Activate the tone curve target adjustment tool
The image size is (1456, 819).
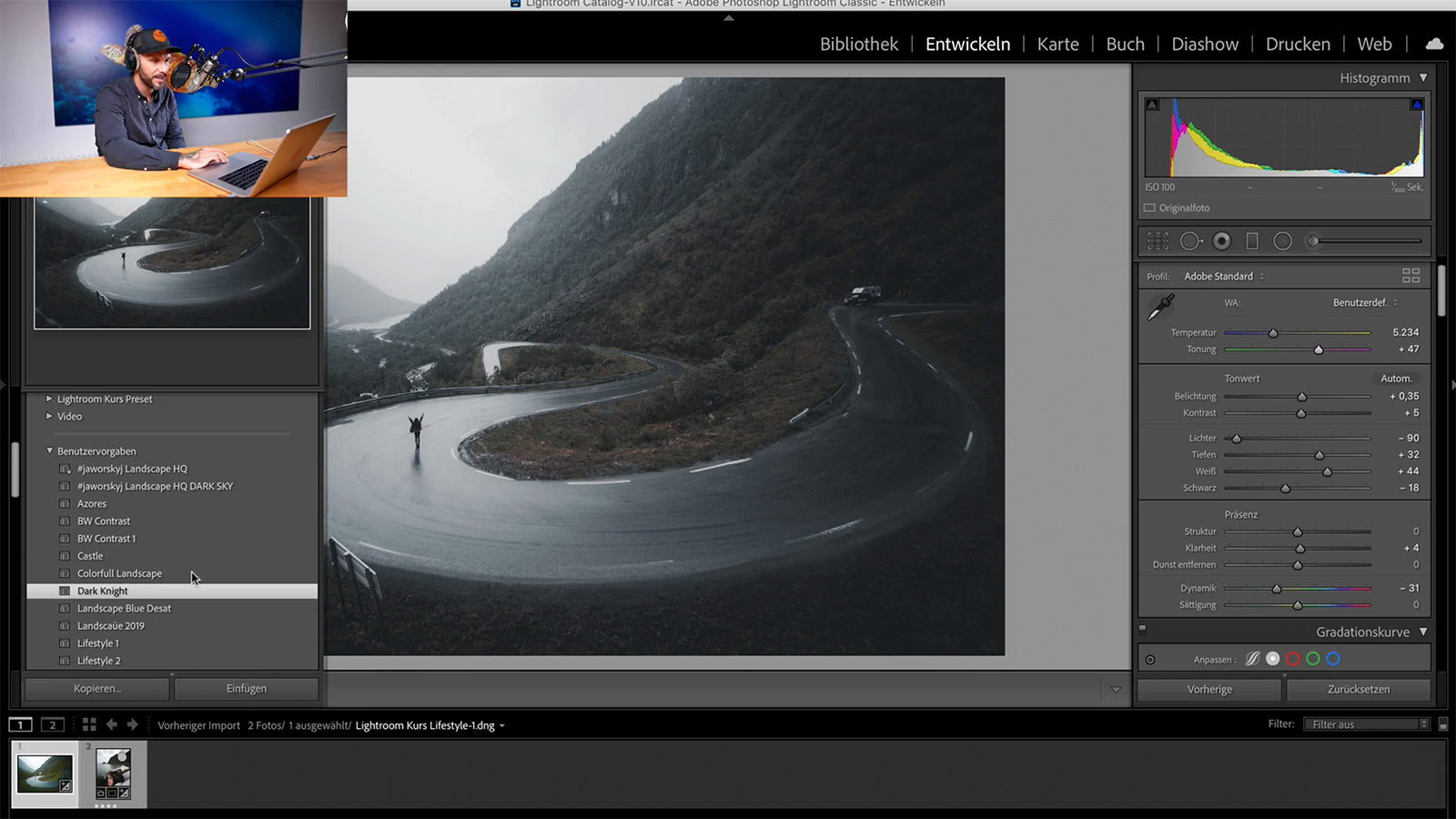[1150, 660]
